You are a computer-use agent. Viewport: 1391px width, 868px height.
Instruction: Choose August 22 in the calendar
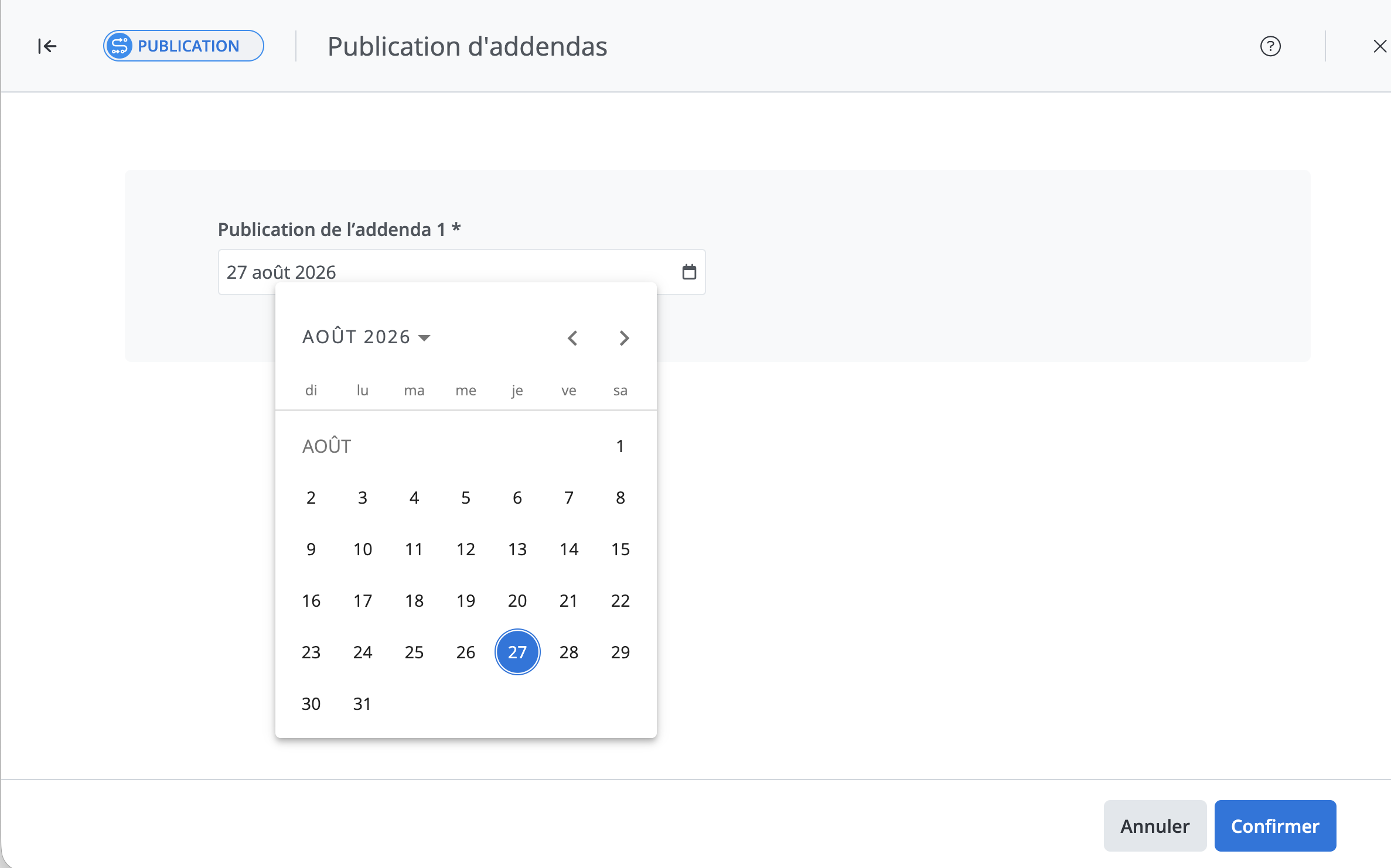tap(621, 601)
